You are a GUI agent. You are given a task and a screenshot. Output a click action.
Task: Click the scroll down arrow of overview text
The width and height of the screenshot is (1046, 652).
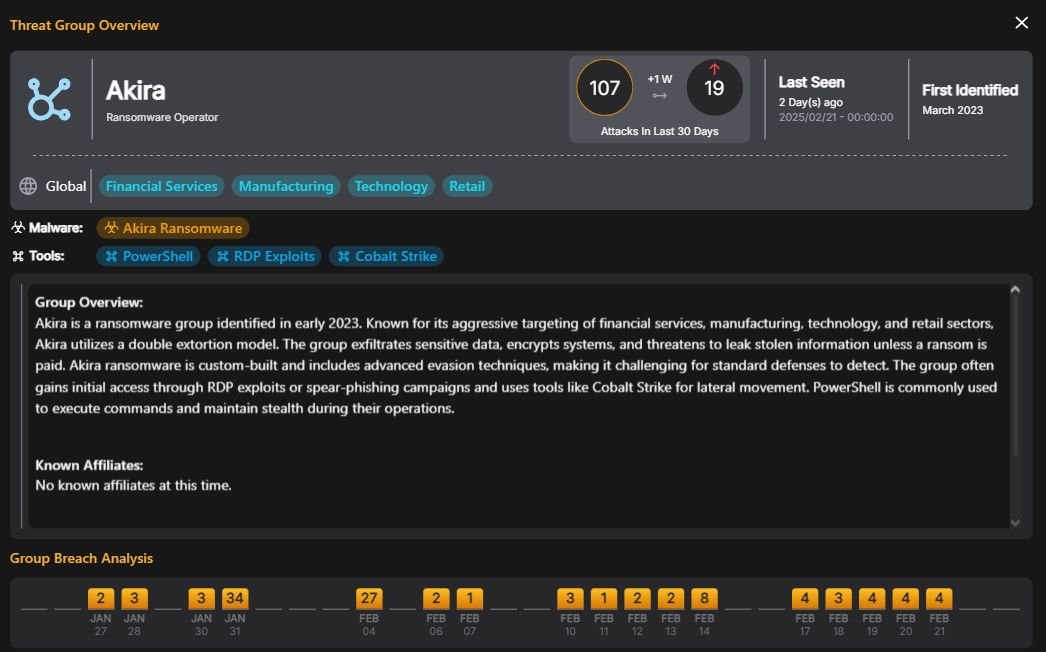pyautogui.click(x=1015, y=523)
